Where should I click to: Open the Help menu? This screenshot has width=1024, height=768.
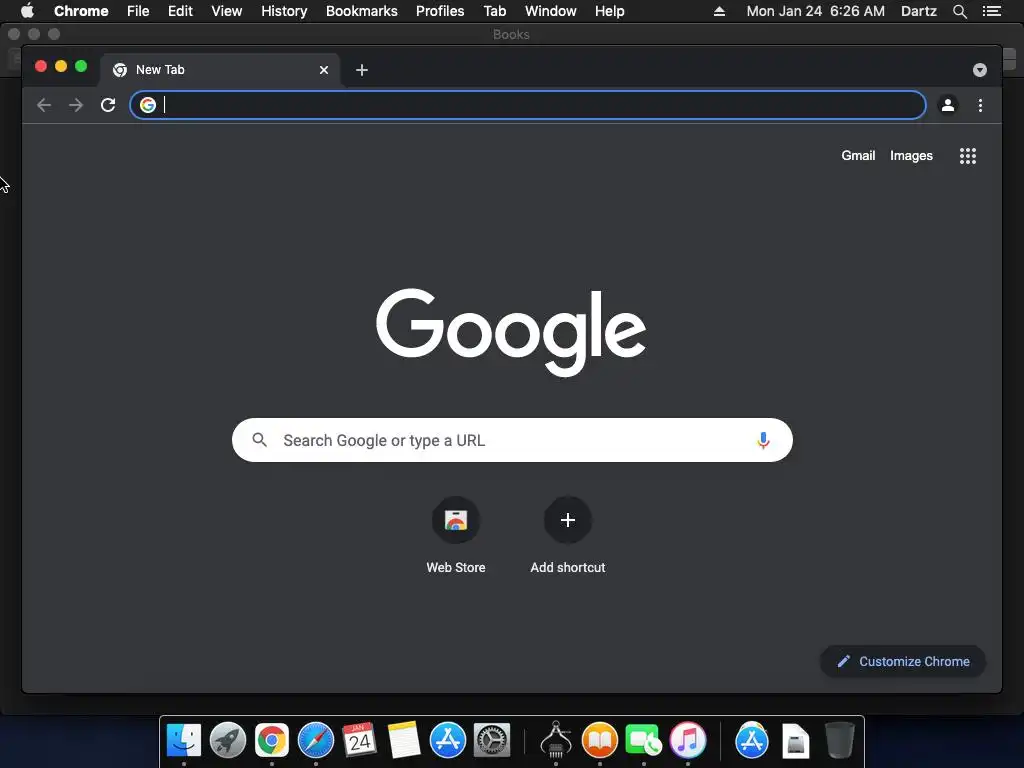609,11
